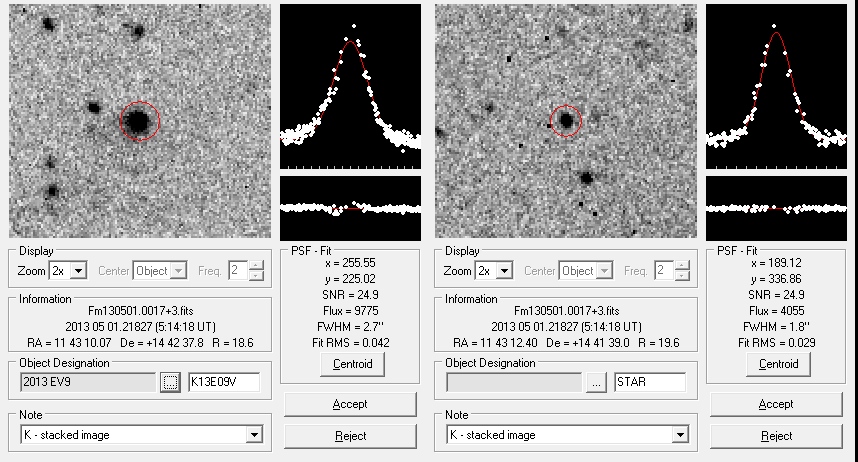This screenshot has height=462, width=858.
Task: Click the red-circled object in 2013 EV9 image
Action: (x=139, y=121)
